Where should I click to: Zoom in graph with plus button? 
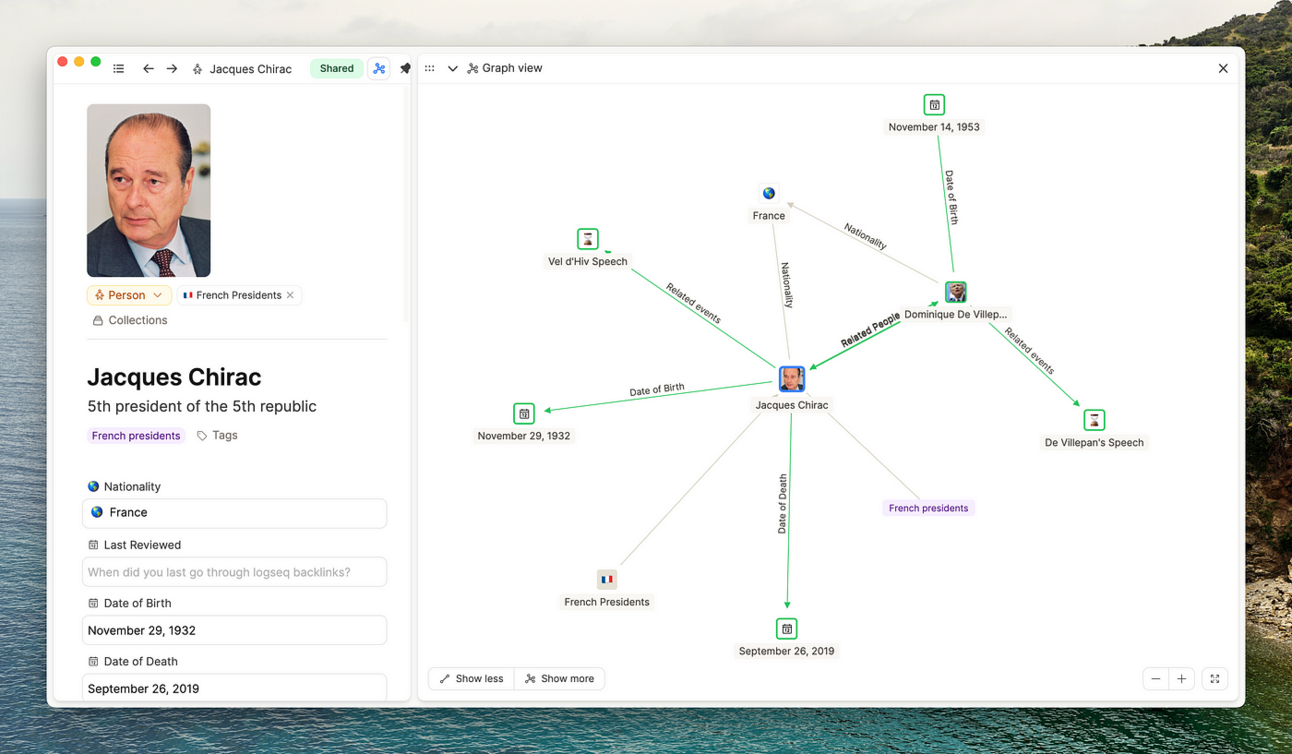coord(1181,679)
